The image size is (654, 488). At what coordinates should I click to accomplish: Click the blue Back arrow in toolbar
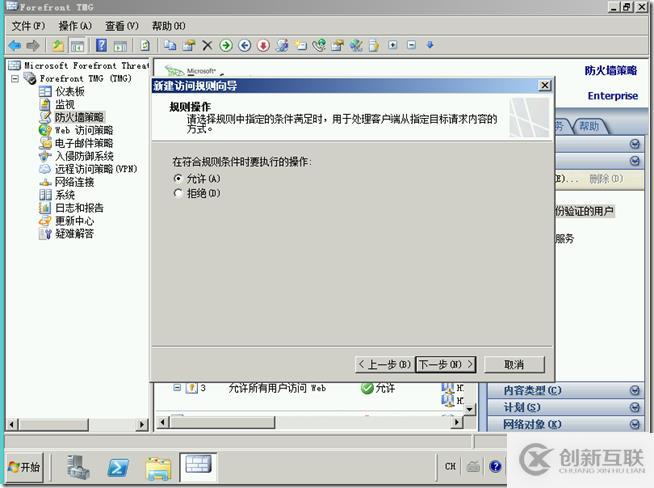click(x=15, y=45)
